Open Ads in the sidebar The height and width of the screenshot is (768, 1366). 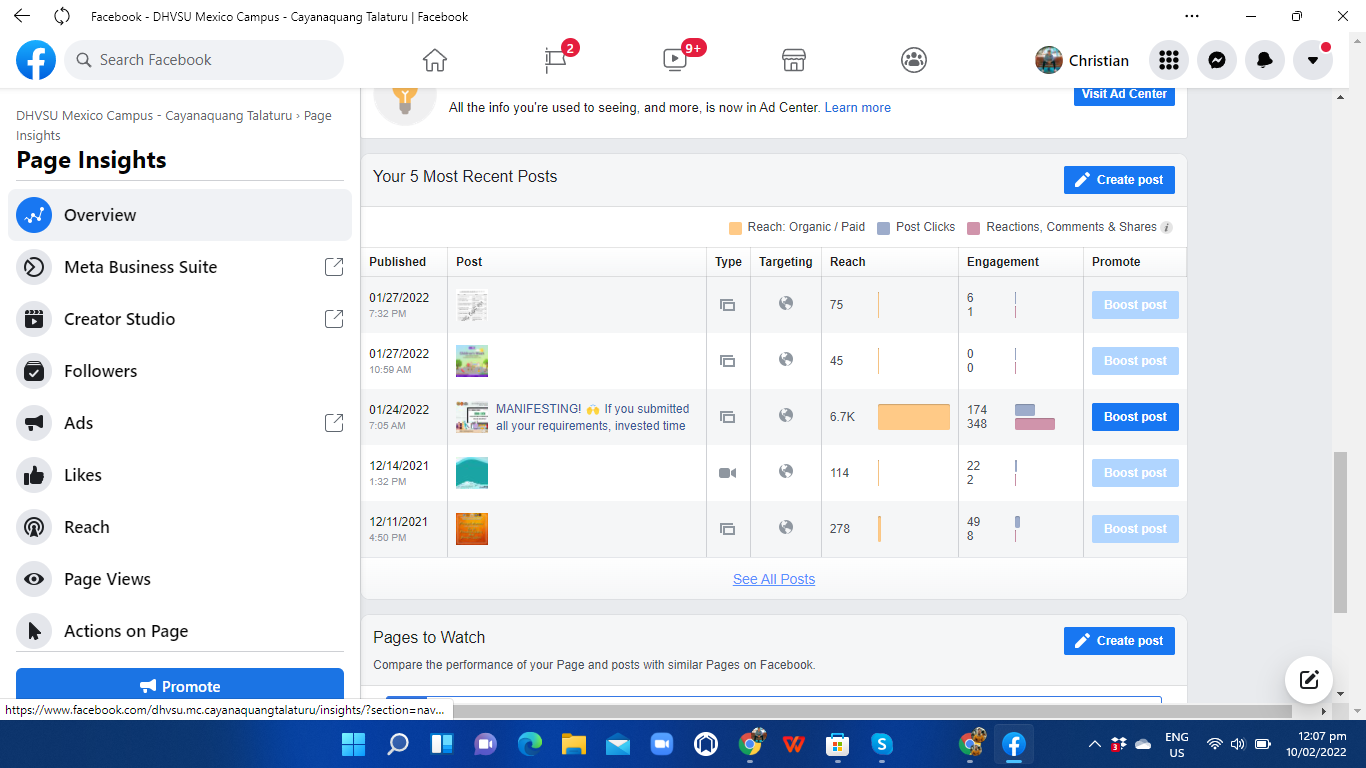180,423
